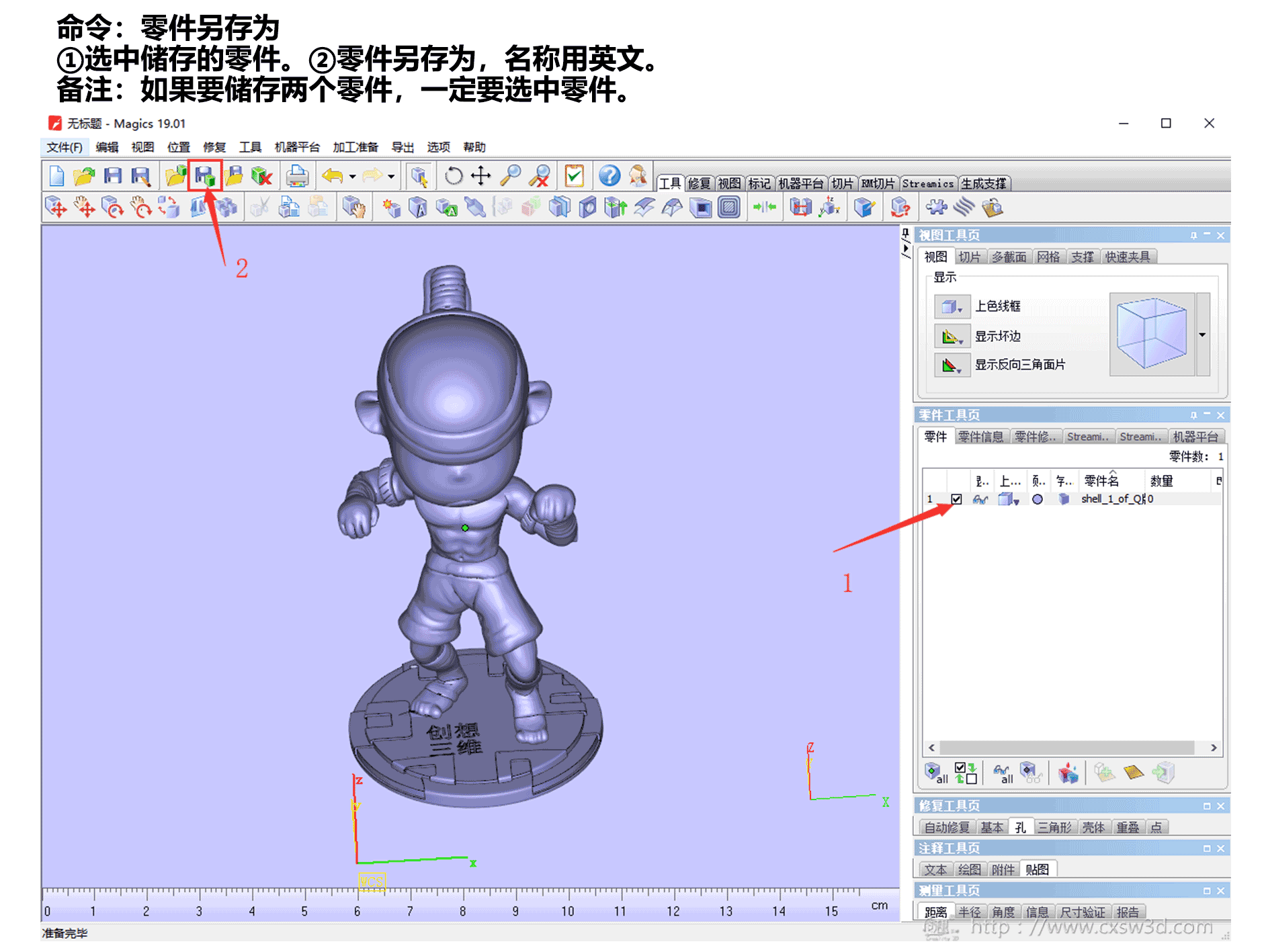Activate the Rotate view tool
1262x952 pixels.
[454, 176]
